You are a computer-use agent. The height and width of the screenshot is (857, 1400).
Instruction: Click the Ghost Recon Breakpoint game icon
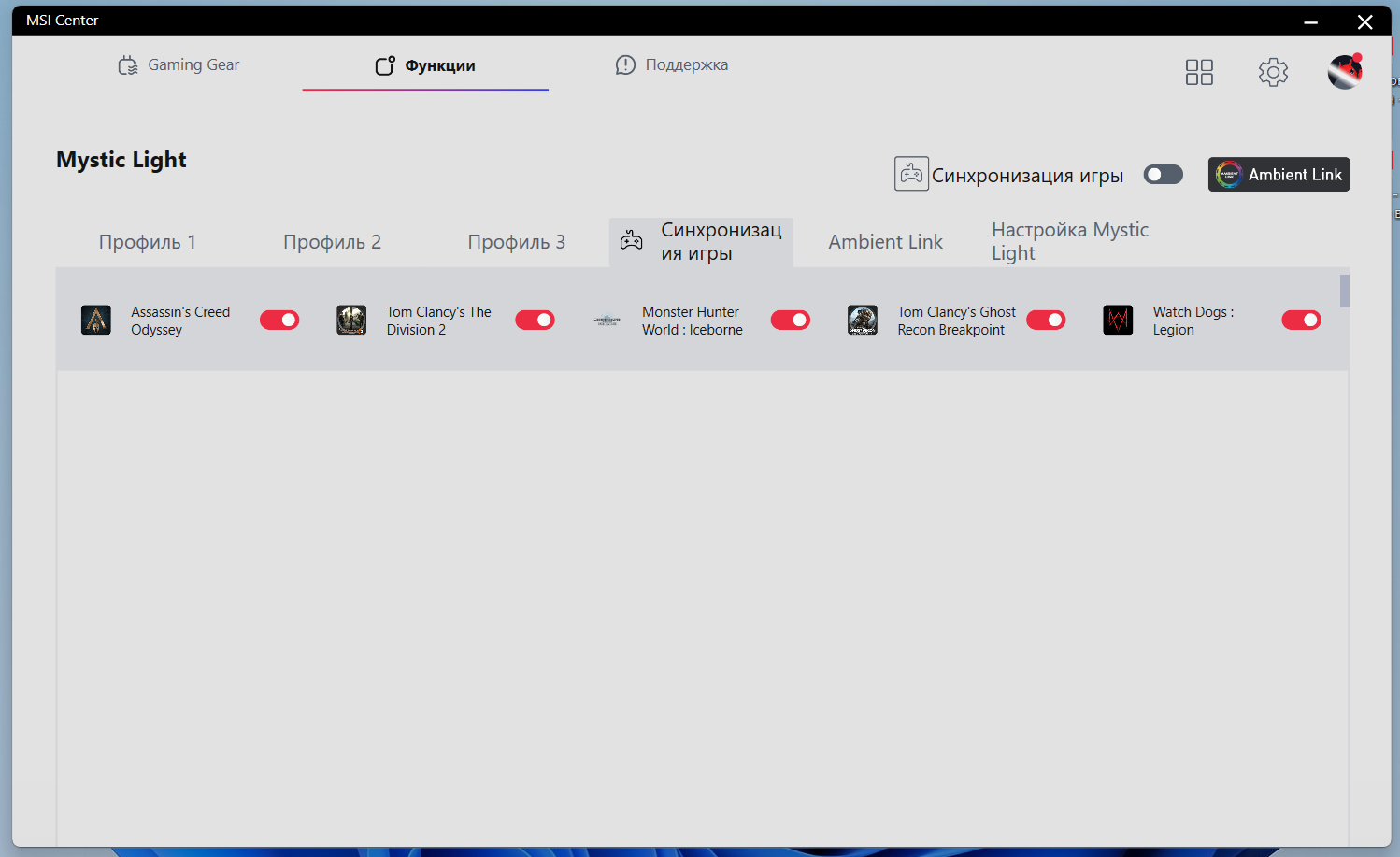[863, 320]
